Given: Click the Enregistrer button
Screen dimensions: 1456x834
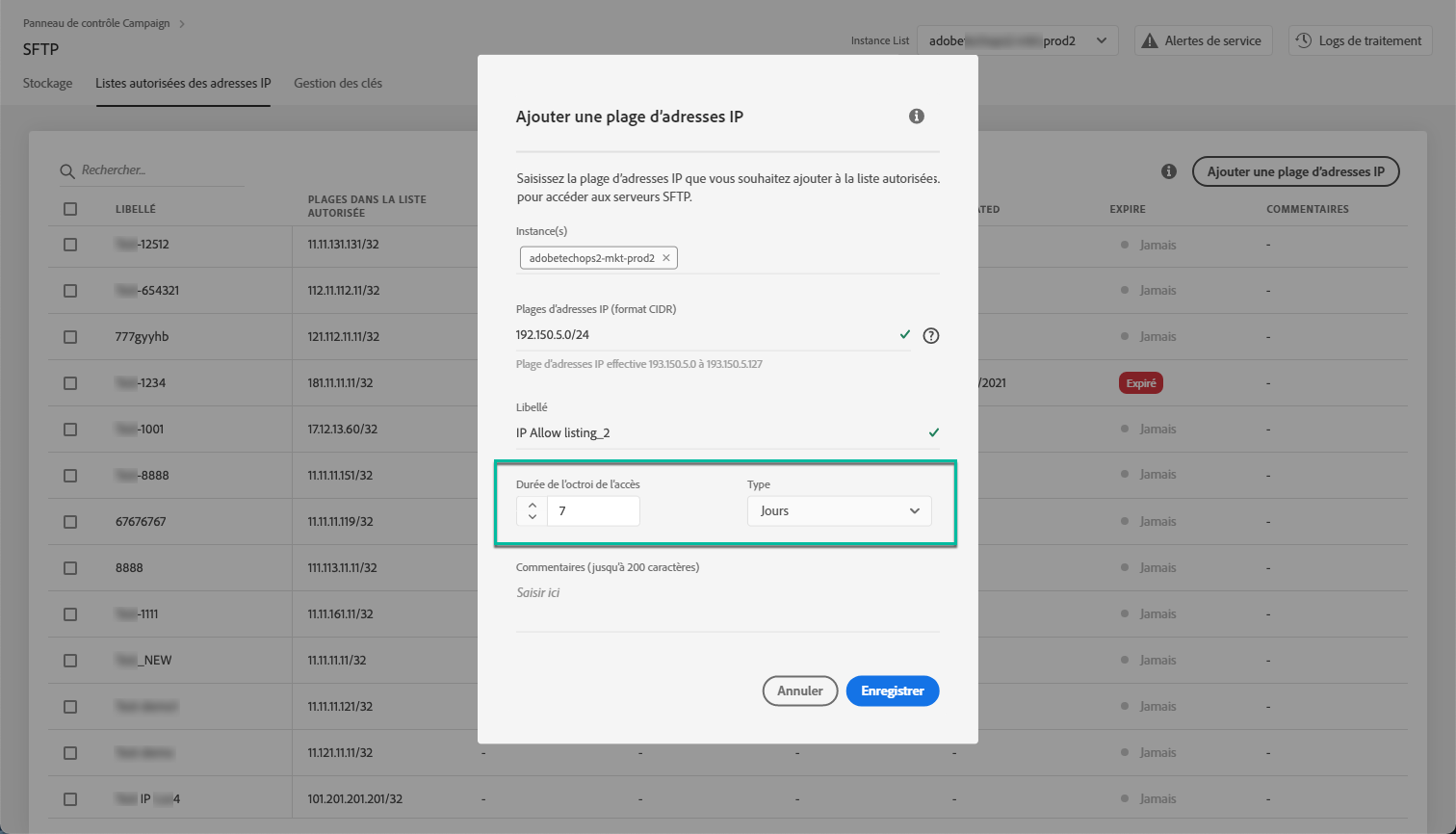Looking at the screenshot, I should click(x=893, y=691).
